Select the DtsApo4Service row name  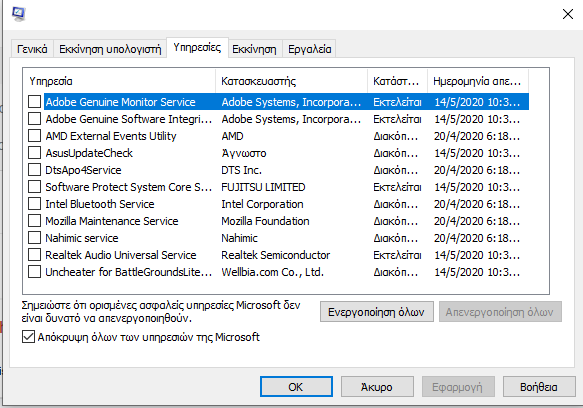click(83, 170)
